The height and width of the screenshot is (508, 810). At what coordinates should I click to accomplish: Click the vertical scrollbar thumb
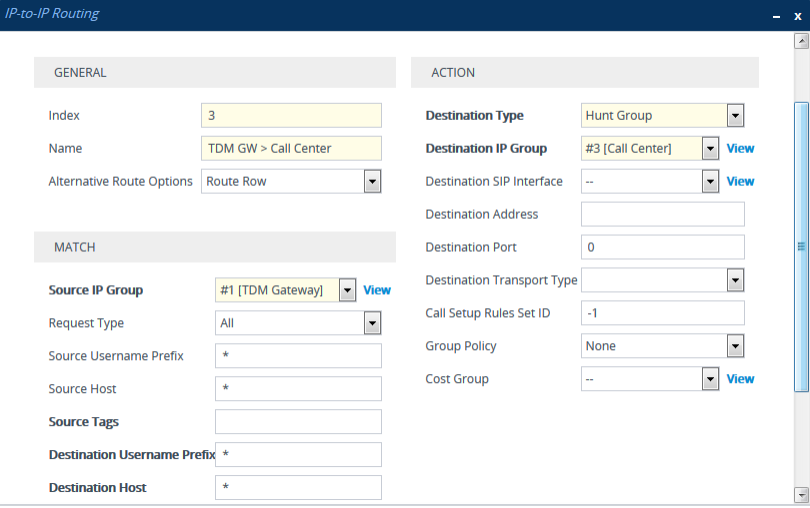click(800, 245)
